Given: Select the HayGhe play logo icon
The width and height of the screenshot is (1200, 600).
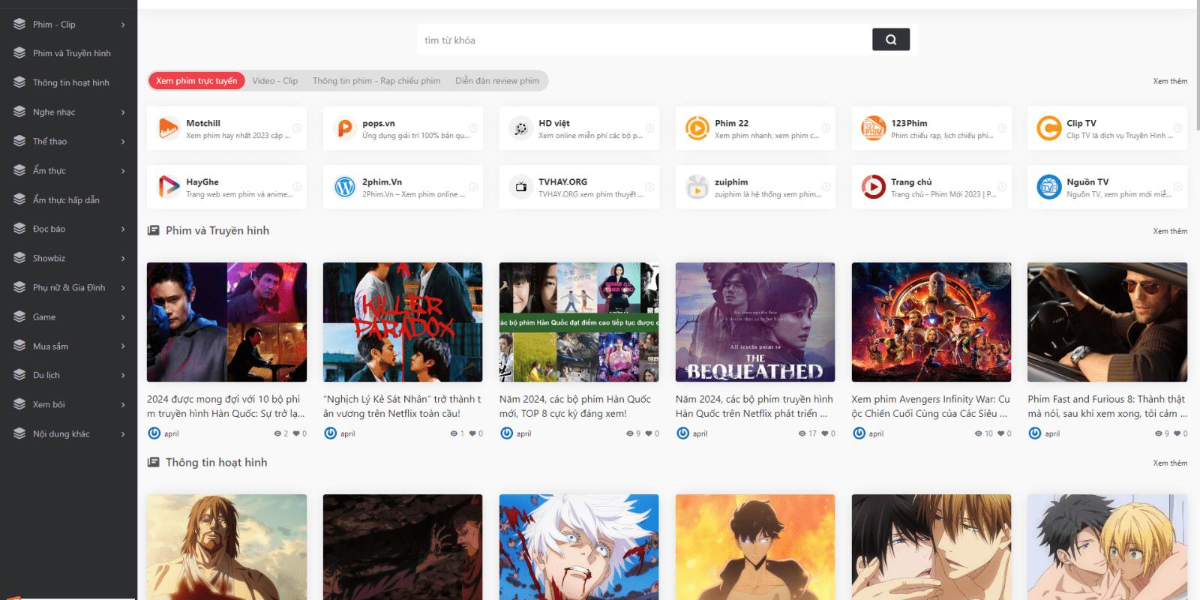Looking at the screenshot, I should click(x=169, y=187).
